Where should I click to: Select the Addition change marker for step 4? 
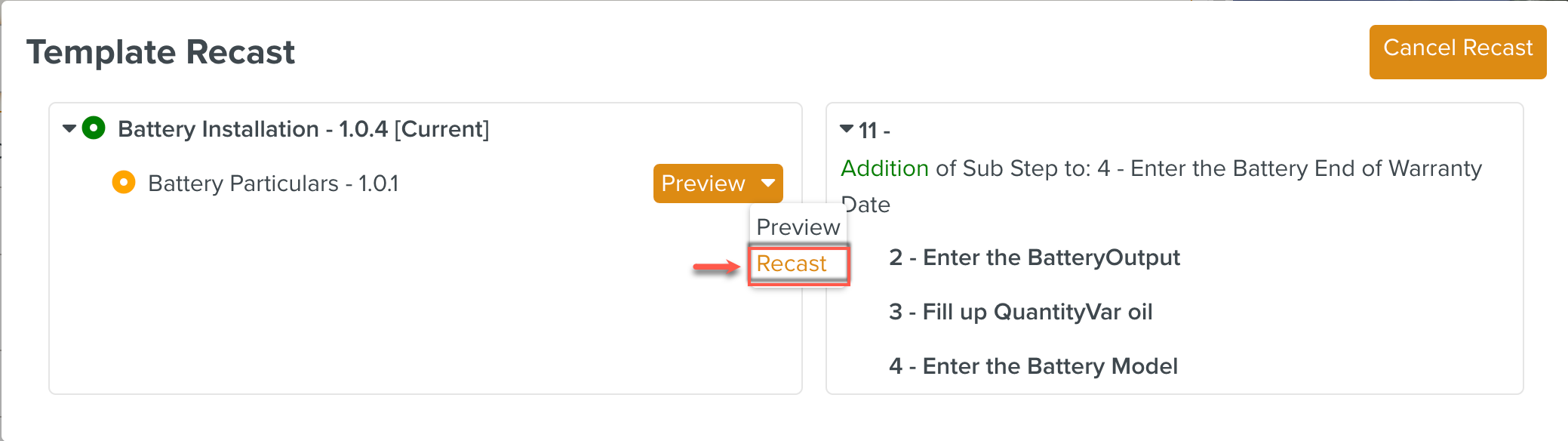tap(884, 168)
